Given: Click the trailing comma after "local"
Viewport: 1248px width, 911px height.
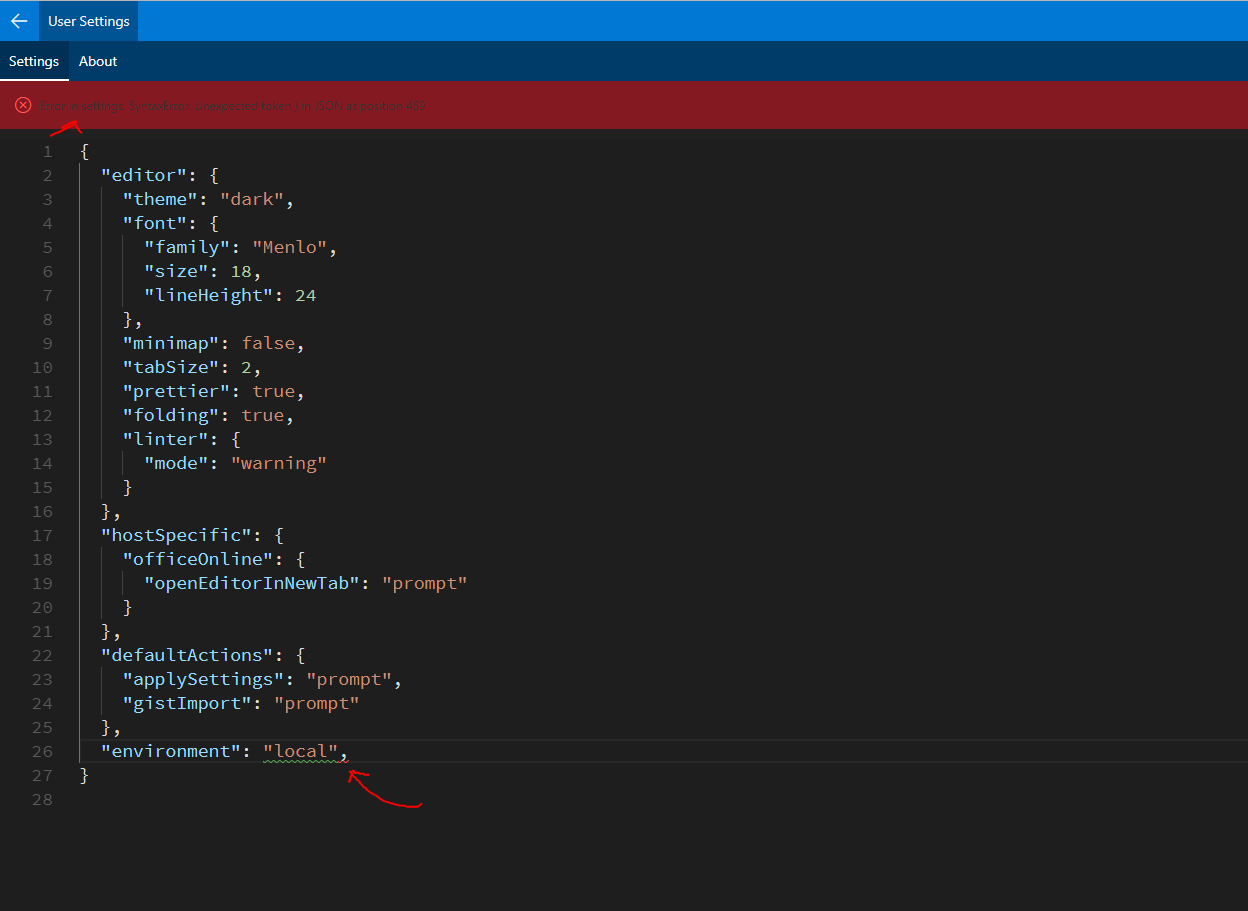Looking at the screenshot, I should coord(345,750).
